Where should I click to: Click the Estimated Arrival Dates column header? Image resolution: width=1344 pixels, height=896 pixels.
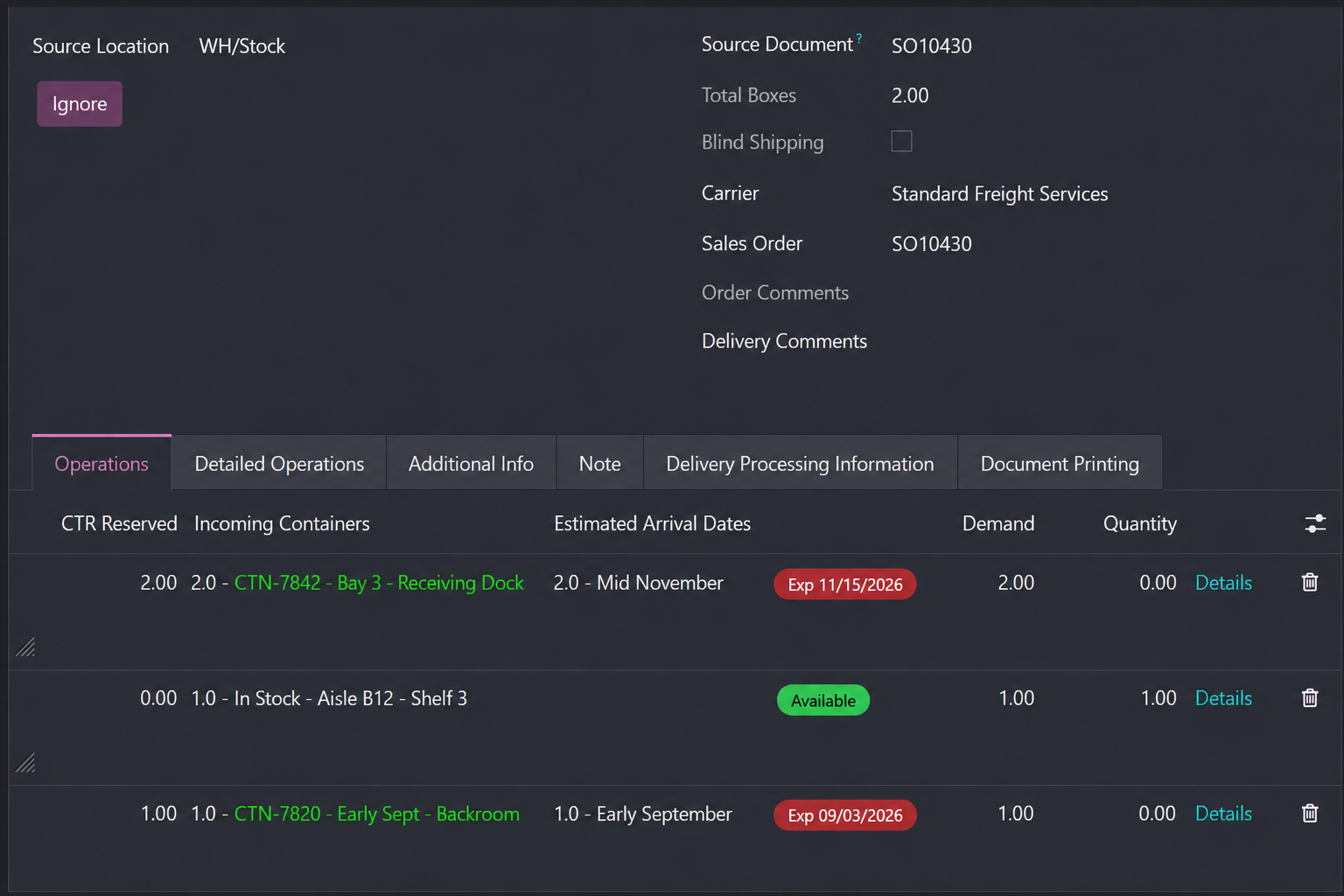pyautogui.click(x=652, y=523)
